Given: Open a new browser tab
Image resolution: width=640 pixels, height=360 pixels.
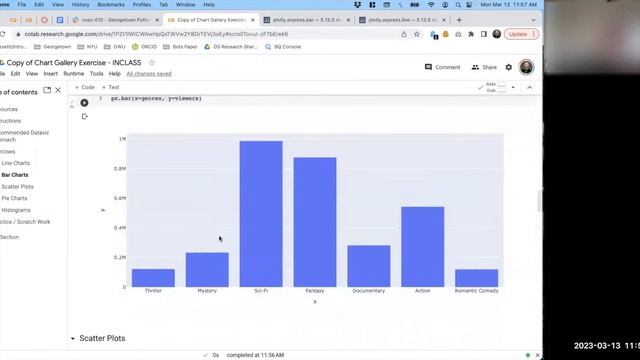Looking at the screenshot, I should 459,20.
